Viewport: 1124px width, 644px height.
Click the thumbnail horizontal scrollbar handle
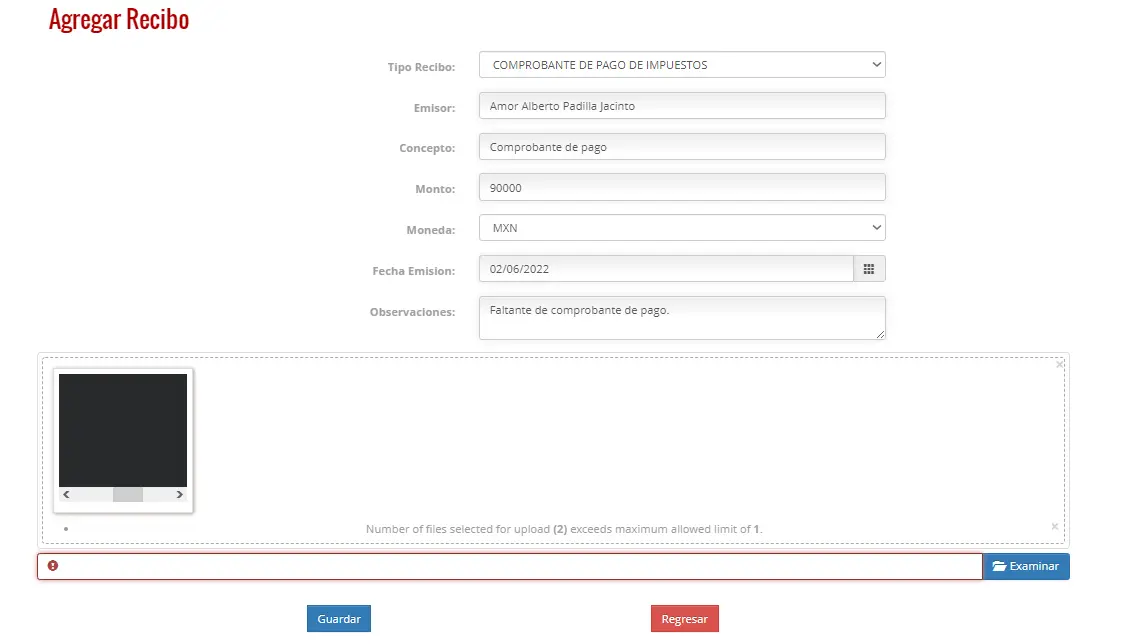128,494
